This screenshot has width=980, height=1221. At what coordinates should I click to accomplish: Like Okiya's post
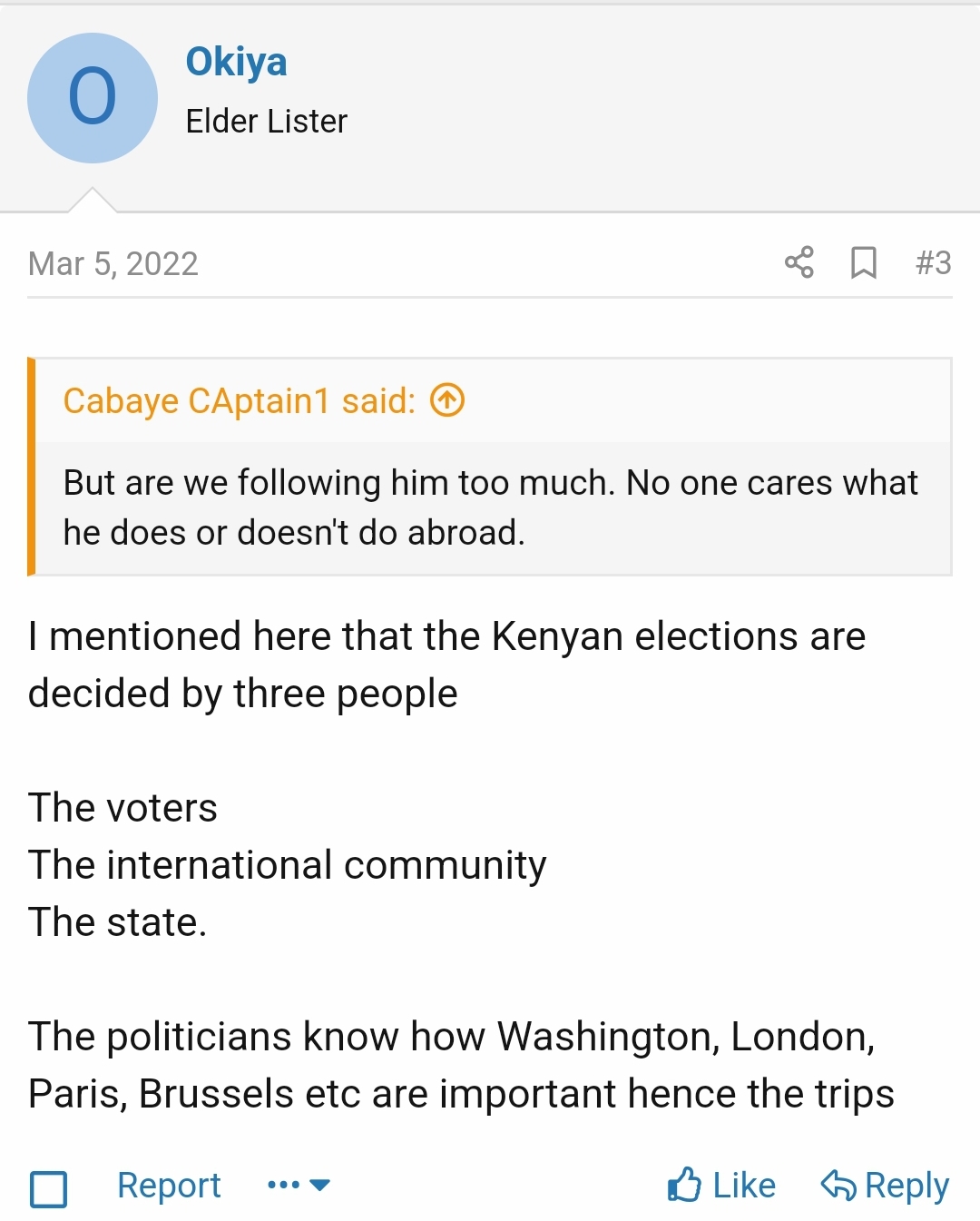pos(722,1185)
